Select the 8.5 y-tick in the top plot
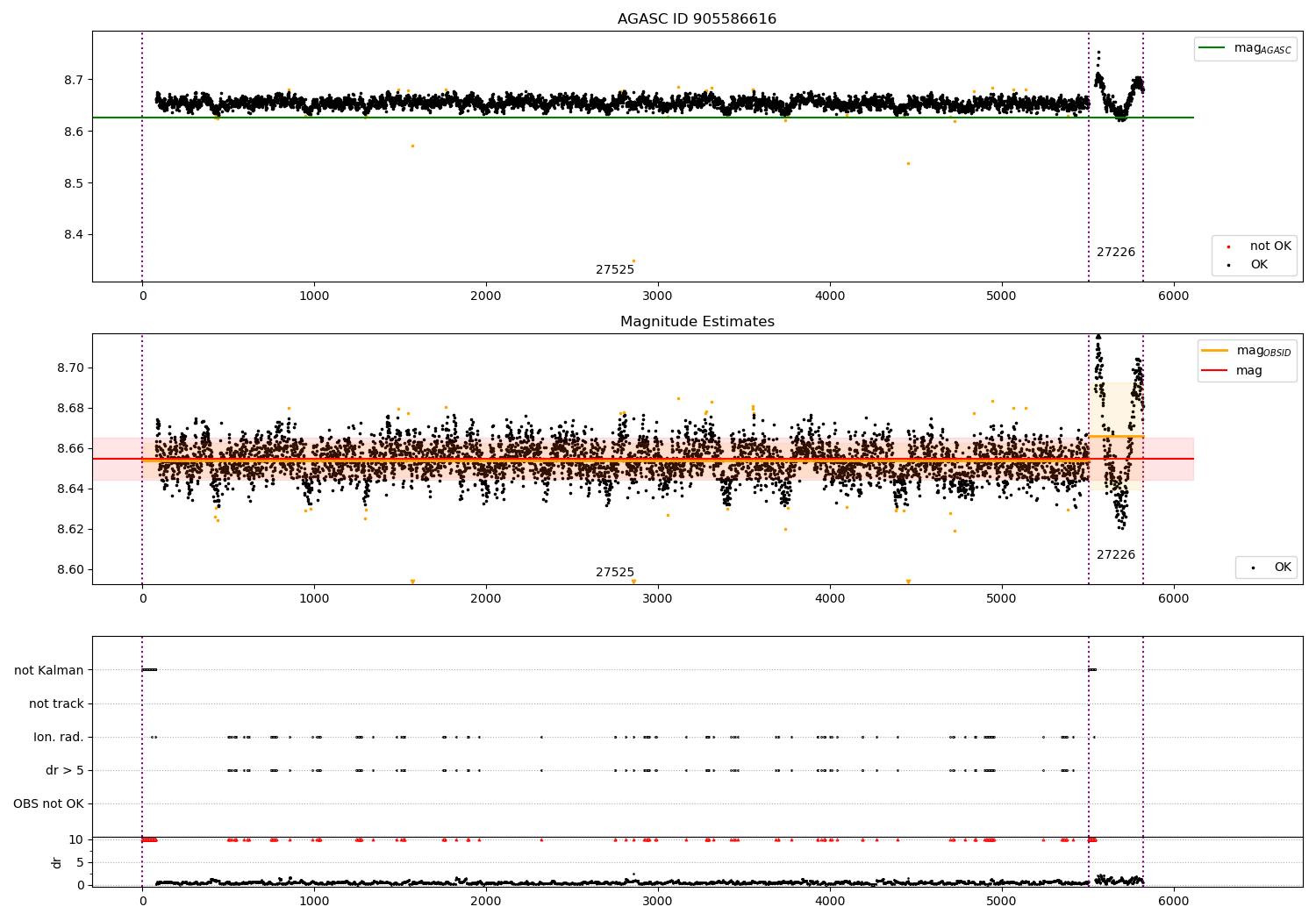Screen dimensions: 1316x921 pos(74,183)
